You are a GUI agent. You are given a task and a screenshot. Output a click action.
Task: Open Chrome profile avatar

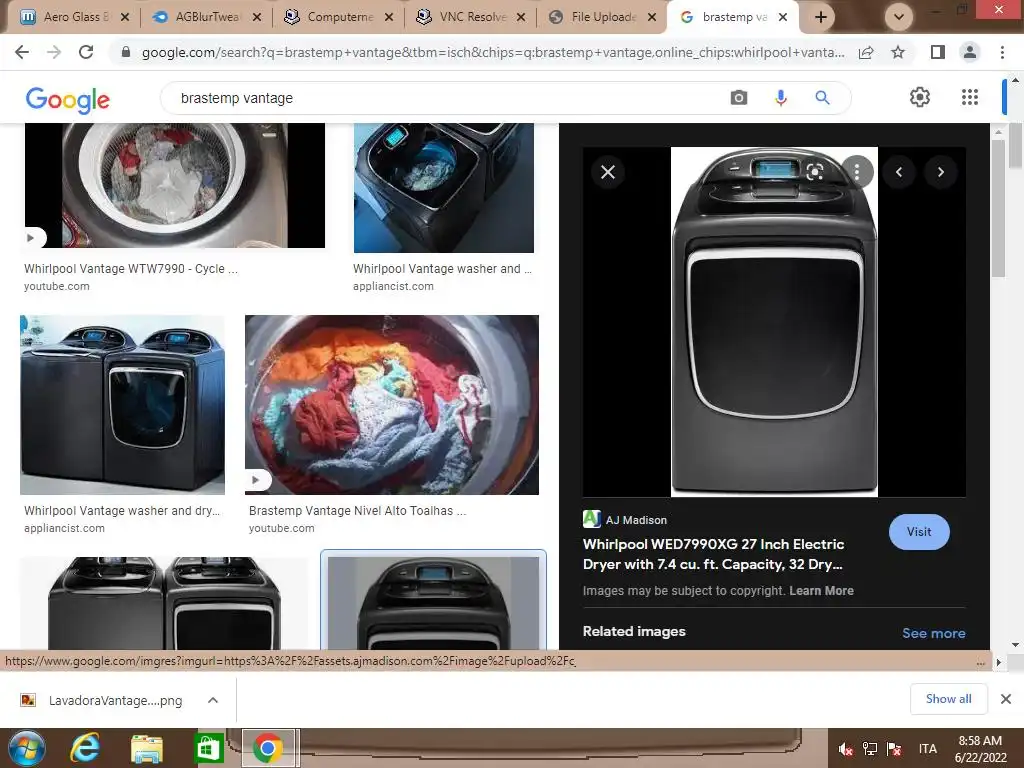(x=970, y=52)
